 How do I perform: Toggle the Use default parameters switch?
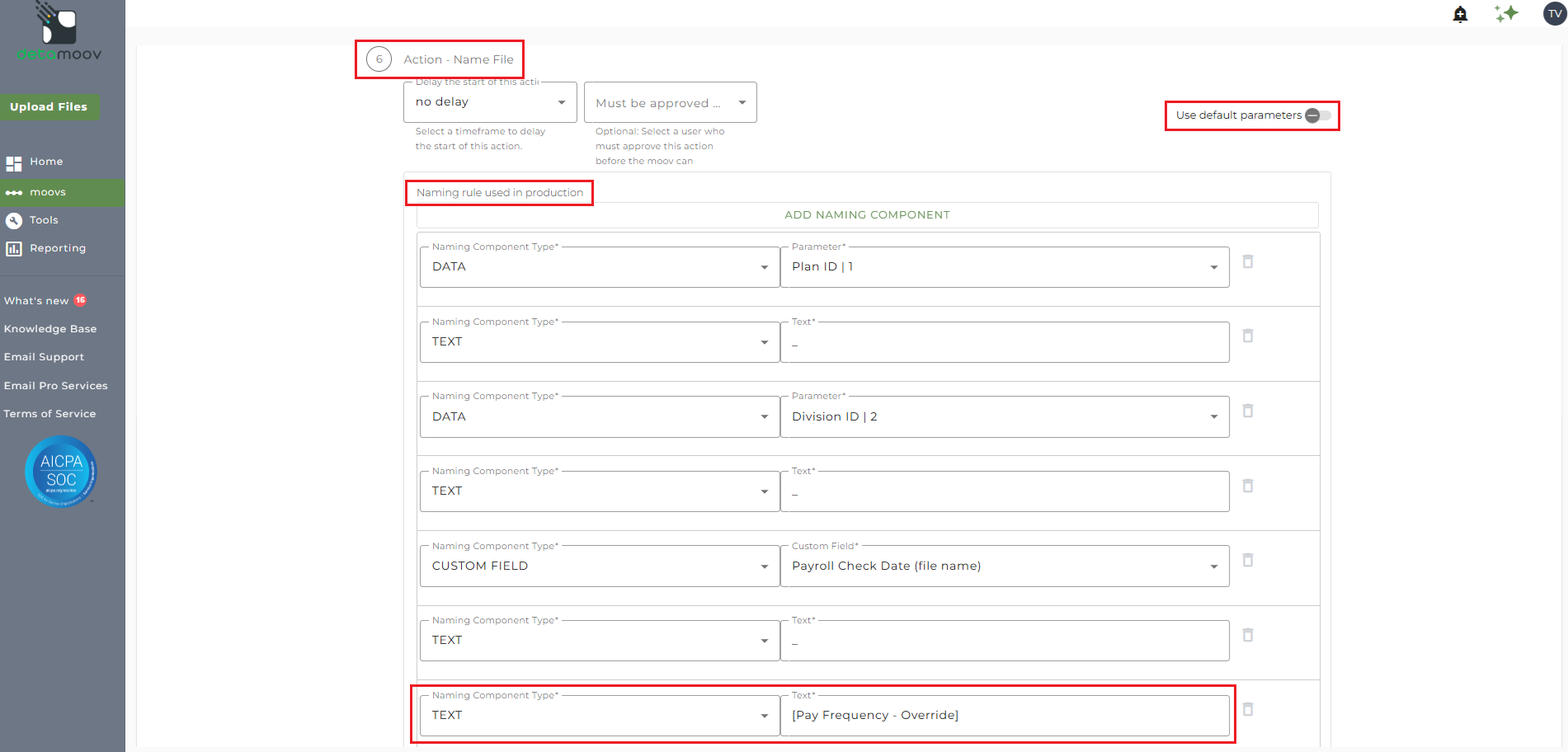click(1318, 115)
